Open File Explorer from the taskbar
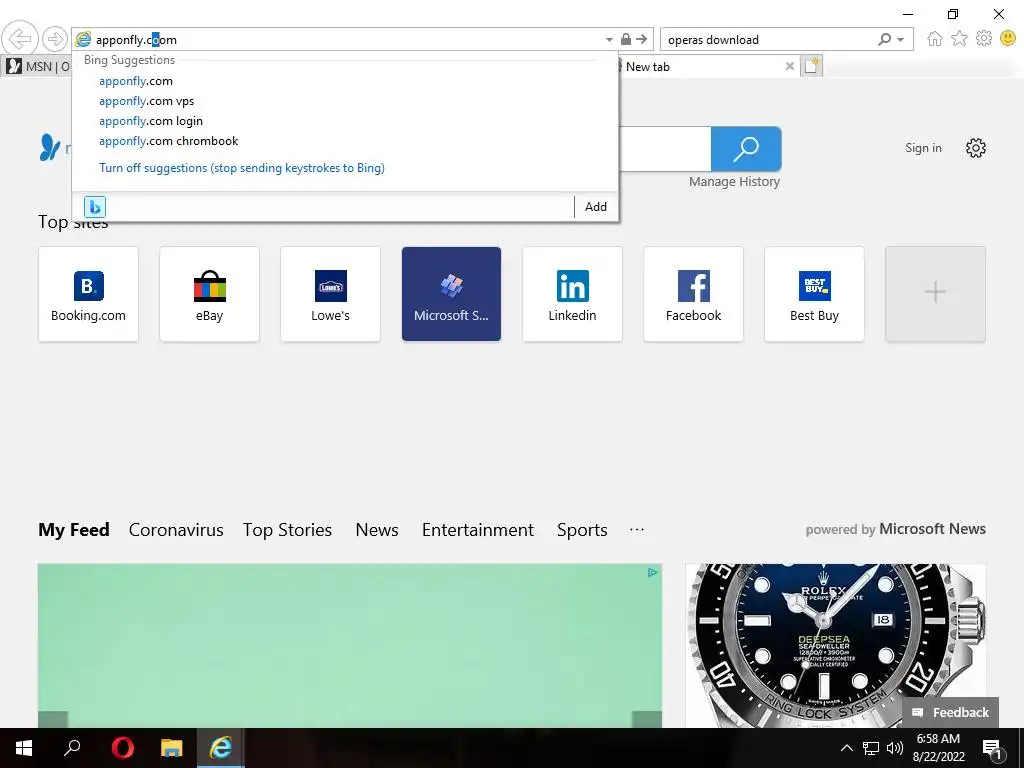The image size is (1024, 768). 171,748
